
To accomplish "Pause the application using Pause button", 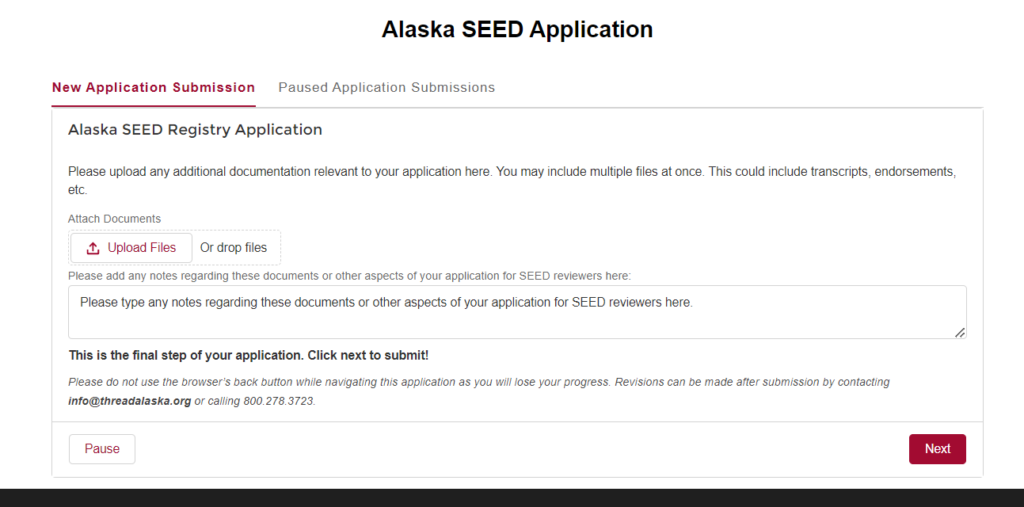I will click(x=102, y=449).
